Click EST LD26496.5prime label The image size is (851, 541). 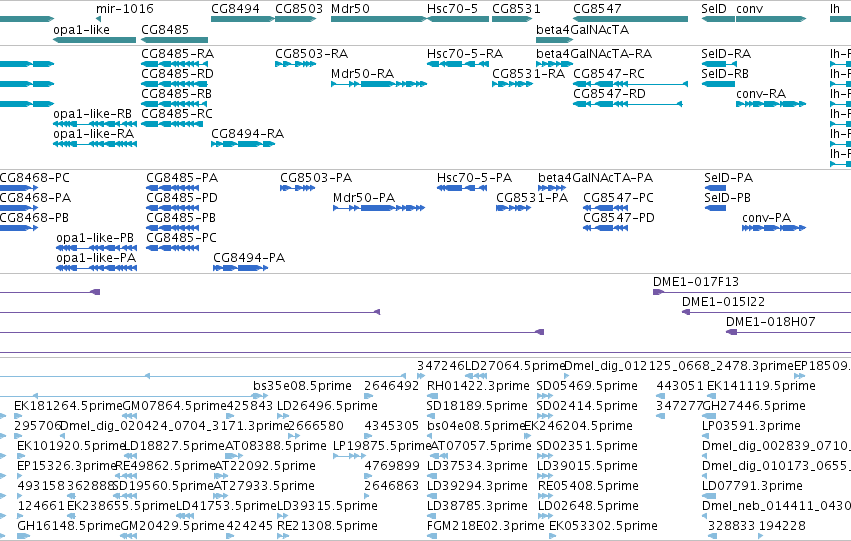pyautogui.click(x=327, y=406)
